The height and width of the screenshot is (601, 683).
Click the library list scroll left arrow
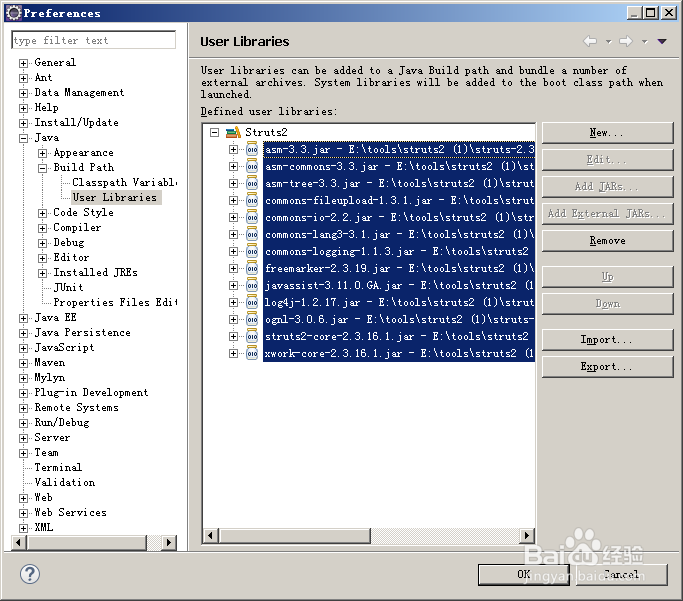point(211,535)
